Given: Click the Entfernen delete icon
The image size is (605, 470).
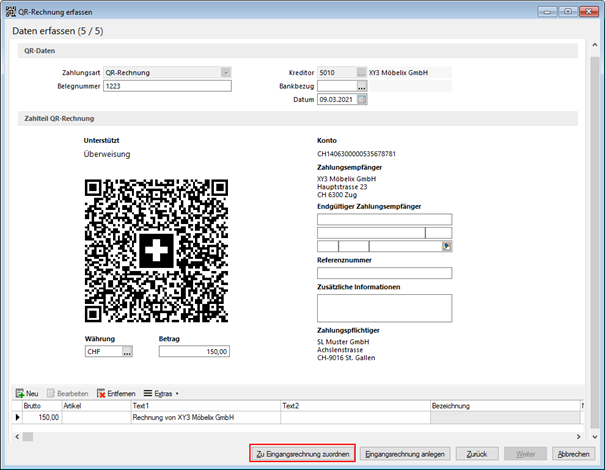Looking at the screenshot, I should [x=101, y=393].
